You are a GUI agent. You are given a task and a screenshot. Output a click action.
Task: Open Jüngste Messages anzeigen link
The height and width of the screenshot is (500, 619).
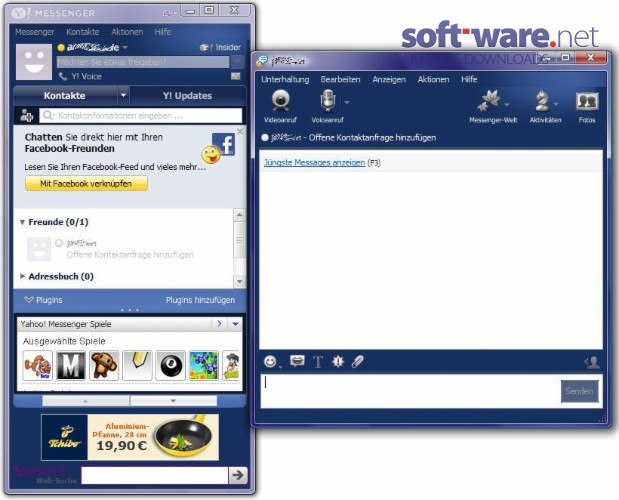(314, 163)
